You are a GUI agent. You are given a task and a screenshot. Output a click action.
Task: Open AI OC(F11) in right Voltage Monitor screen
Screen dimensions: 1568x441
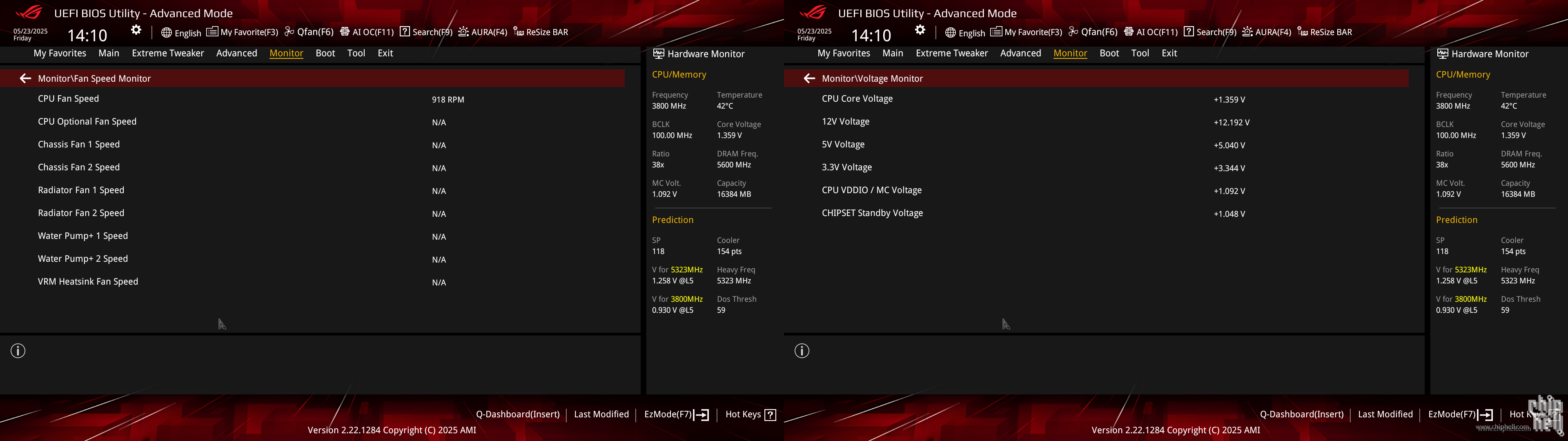1151,32
